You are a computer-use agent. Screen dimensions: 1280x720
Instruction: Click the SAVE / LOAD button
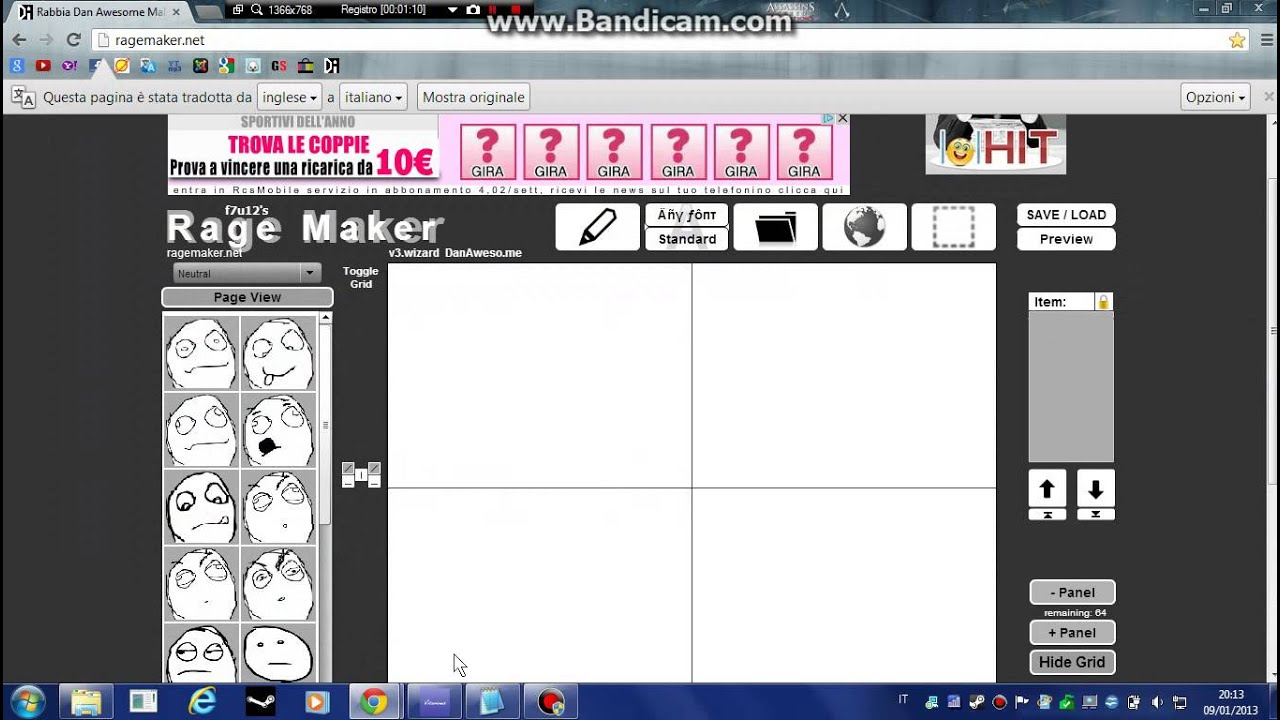click(1066, 215)
